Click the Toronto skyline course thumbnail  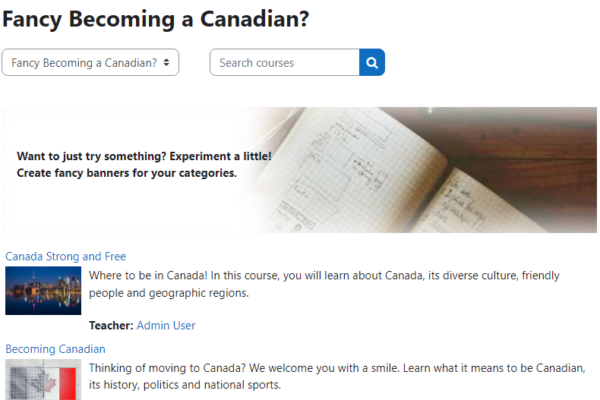[x=43, y=290]
